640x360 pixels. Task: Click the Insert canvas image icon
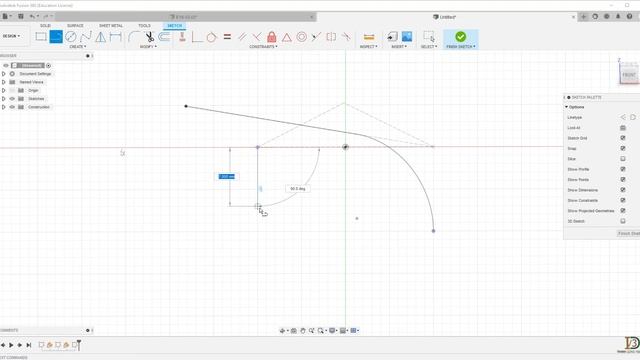click(x=407, y=37)
